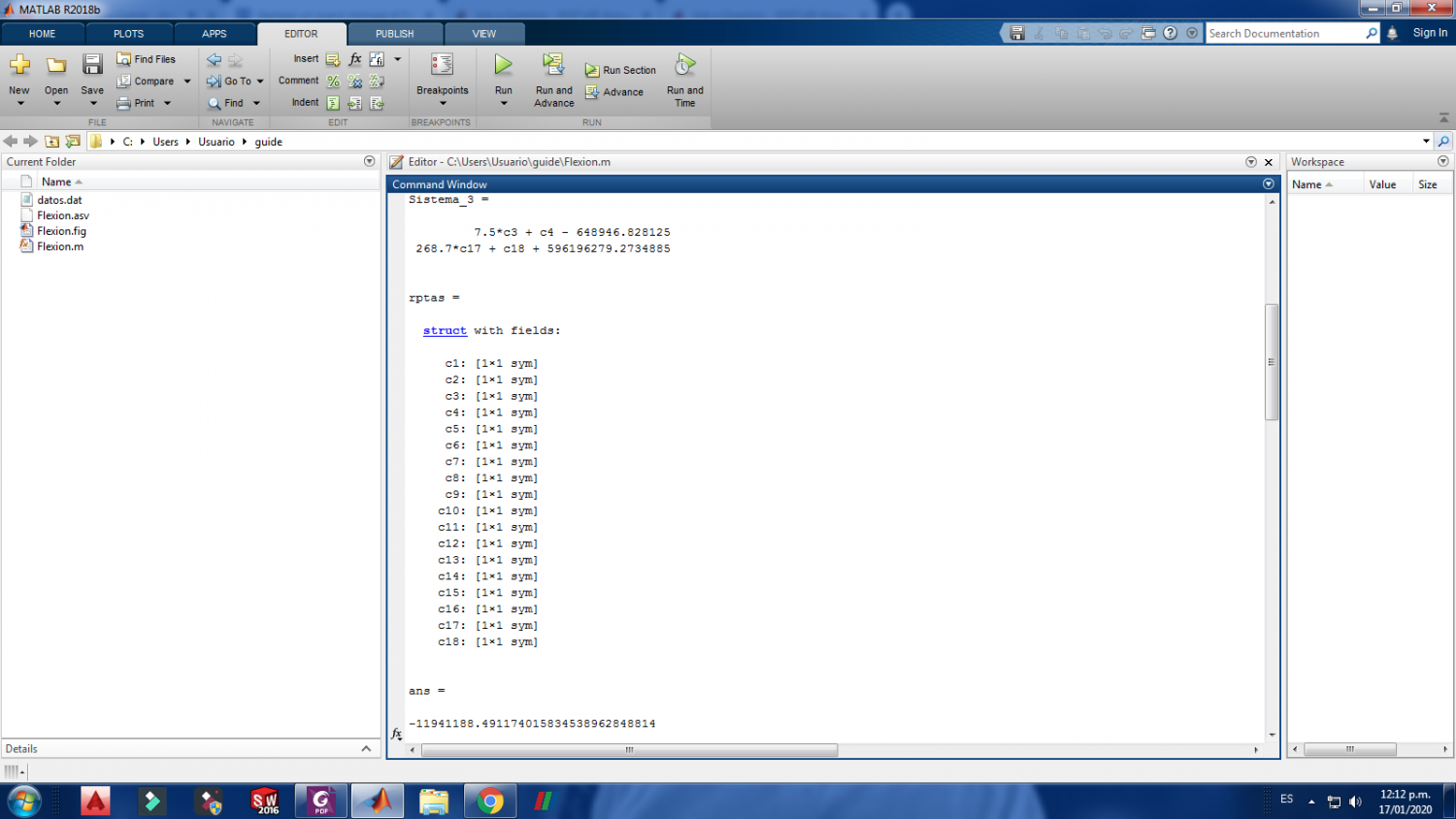Select datos.dat in Current Folder
The image size is (1456, 819).
(x=59, y=200)
